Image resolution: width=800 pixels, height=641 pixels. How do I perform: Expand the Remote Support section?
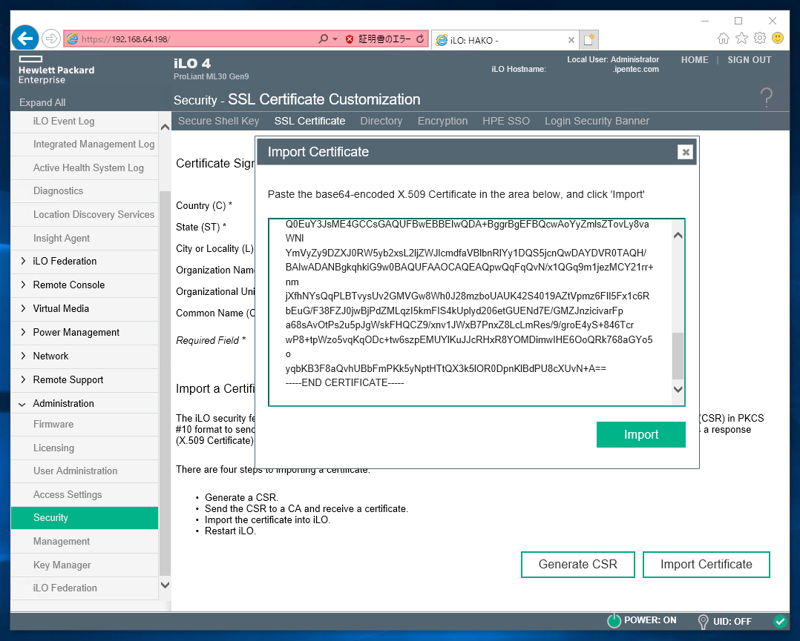tap(23, 380)
